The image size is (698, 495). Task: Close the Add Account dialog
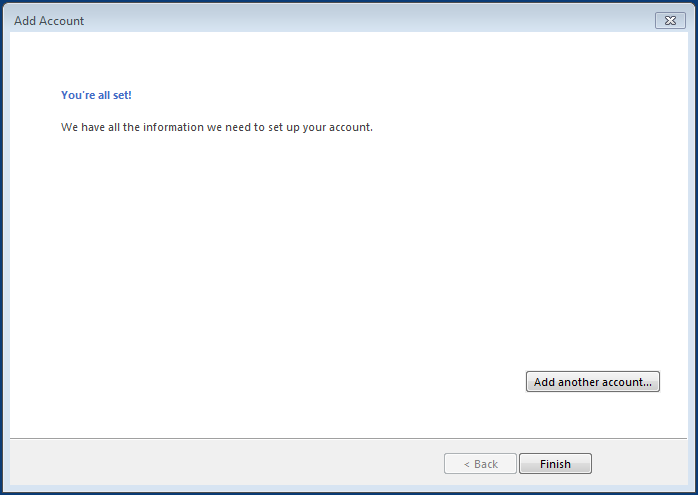[x=669, y=20]
